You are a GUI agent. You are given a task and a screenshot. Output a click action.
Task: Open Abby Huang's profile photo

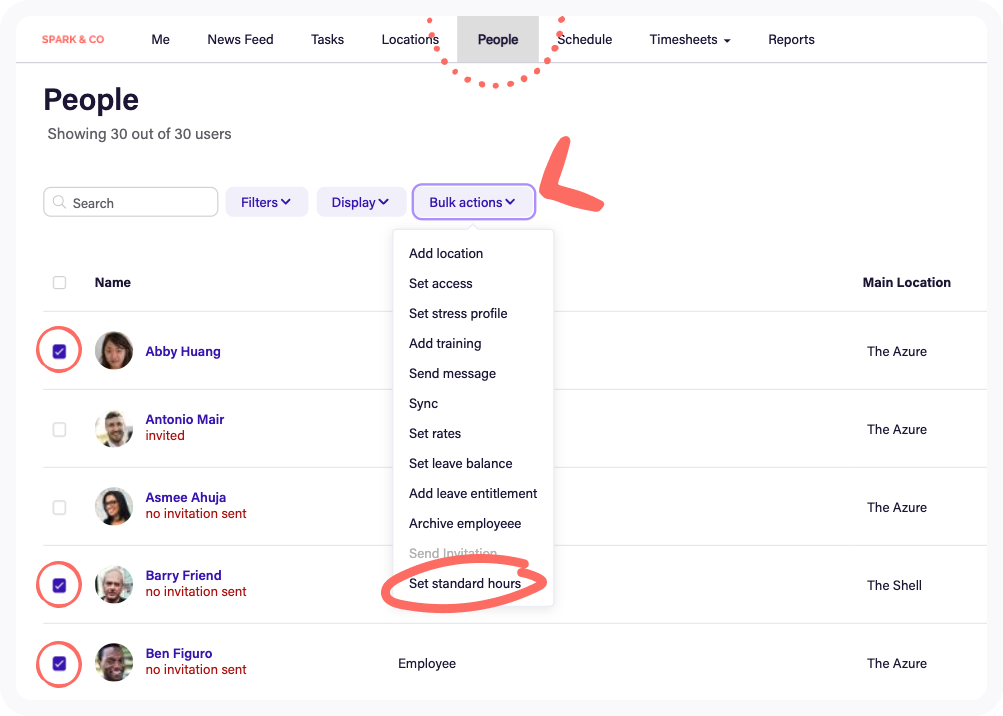pyautogui.click(x=114, y=351)
